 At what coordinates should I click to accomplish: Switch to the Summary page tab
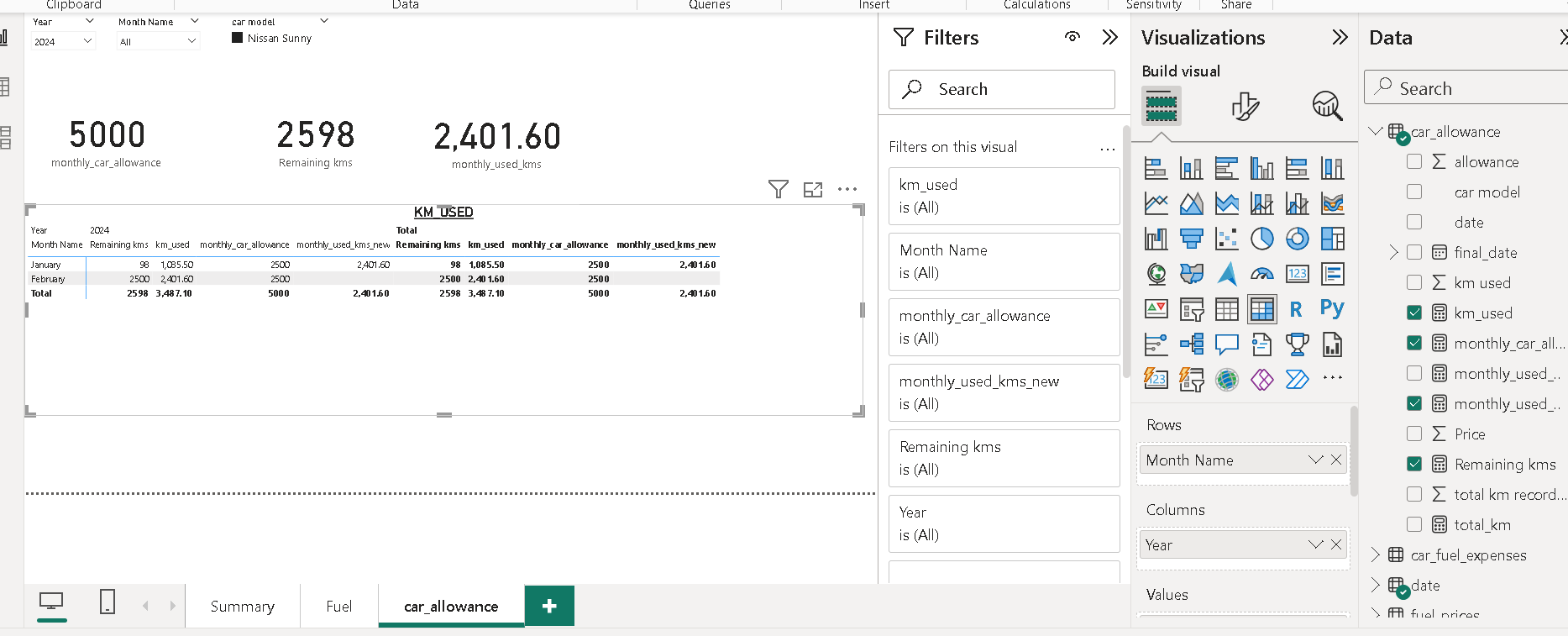tap(243, 606)
